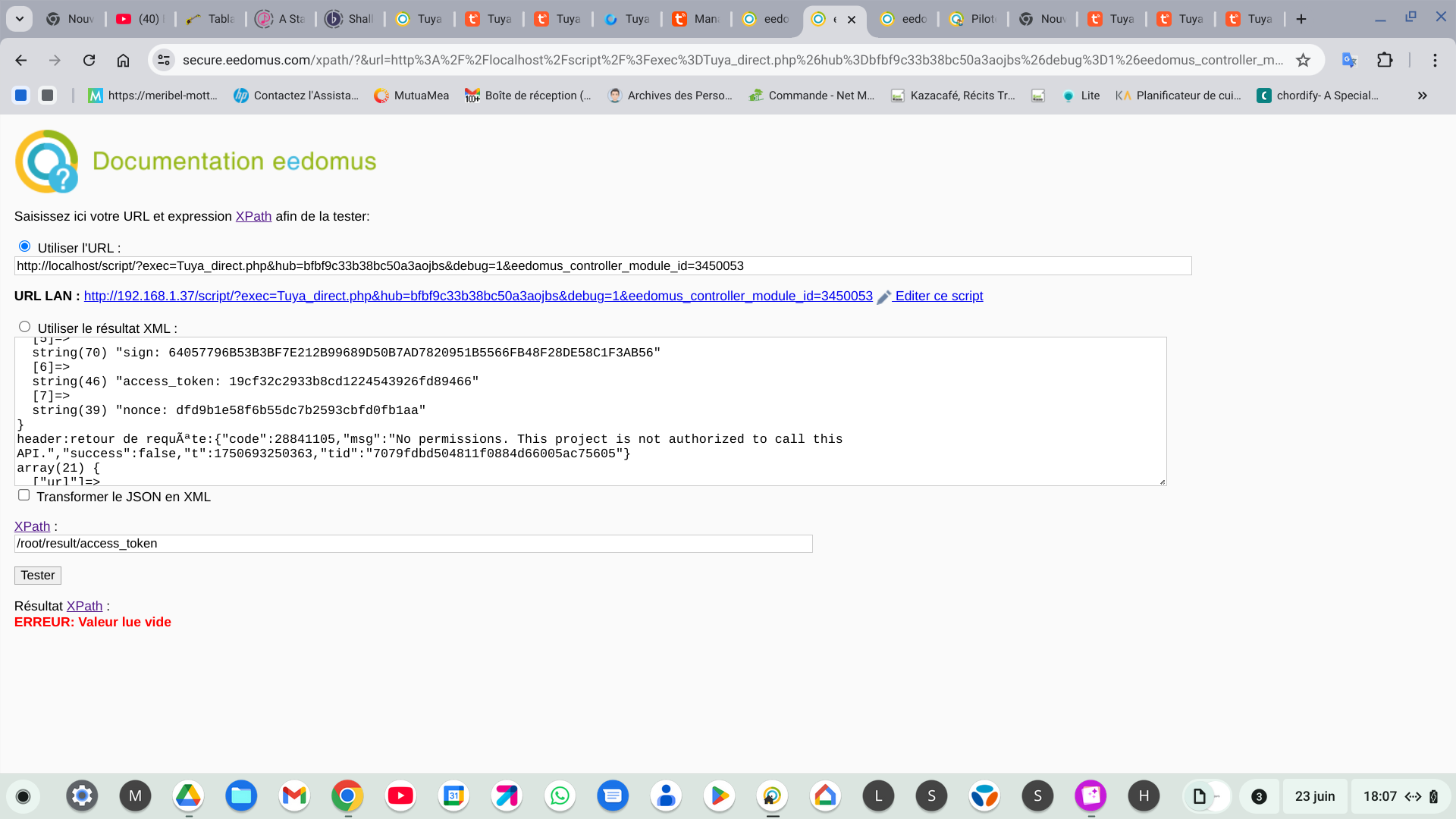Open the holding space file tray
The image size is (1456, 819).
[x=1207, y=796]
